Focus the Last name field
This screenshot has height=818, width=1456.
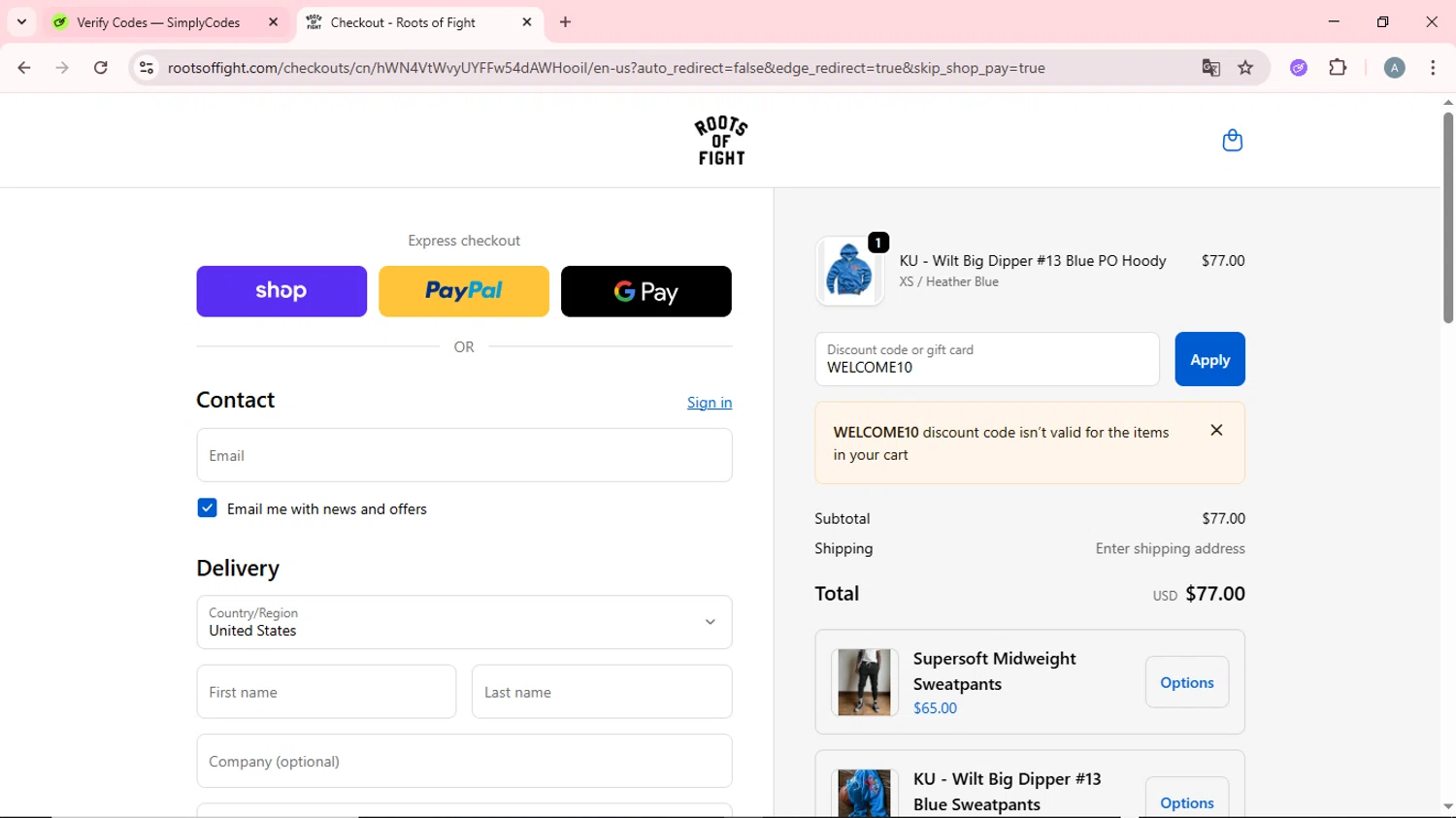tap(602, 692)
